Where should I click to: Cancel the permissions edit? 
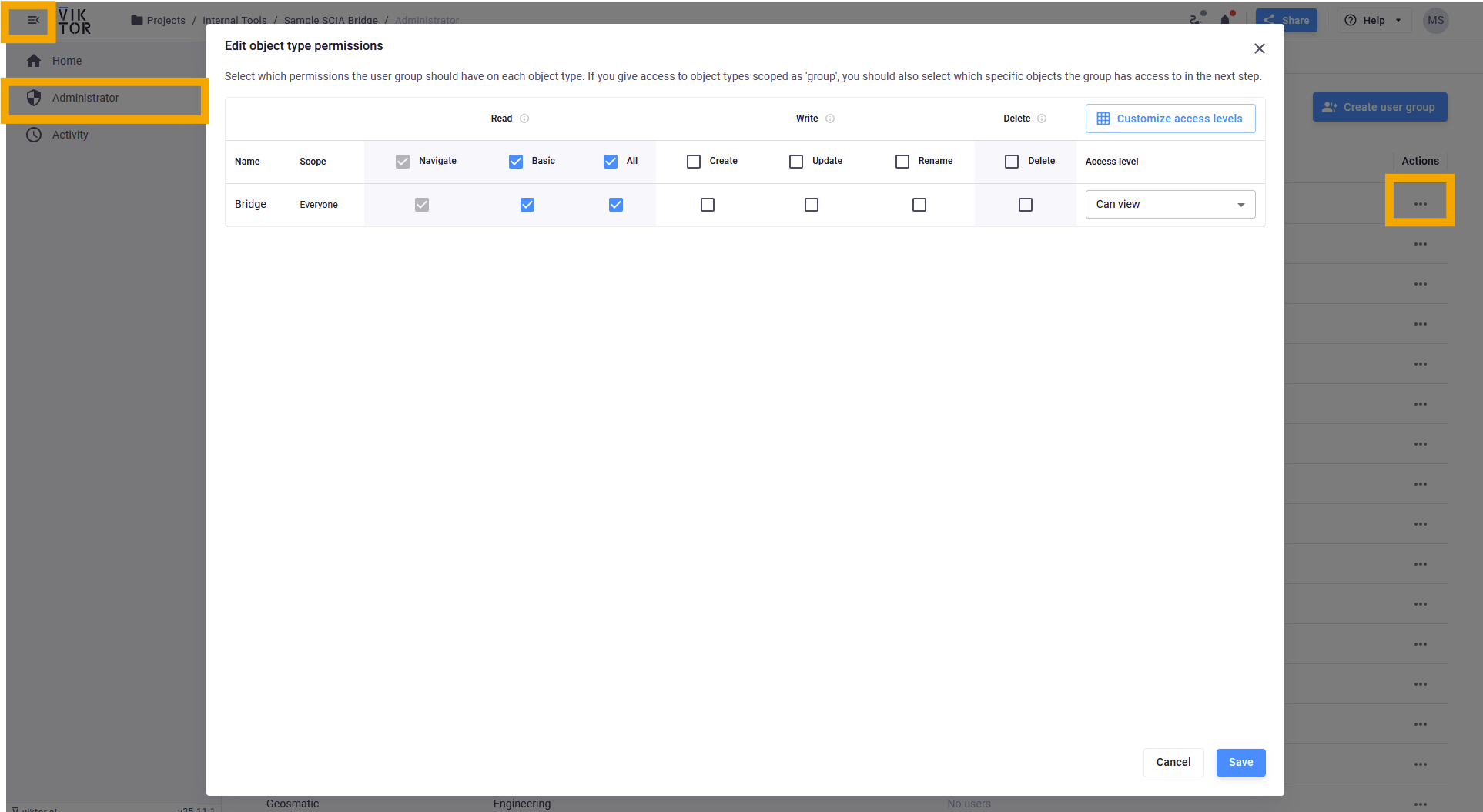(x=1173, y=762)
